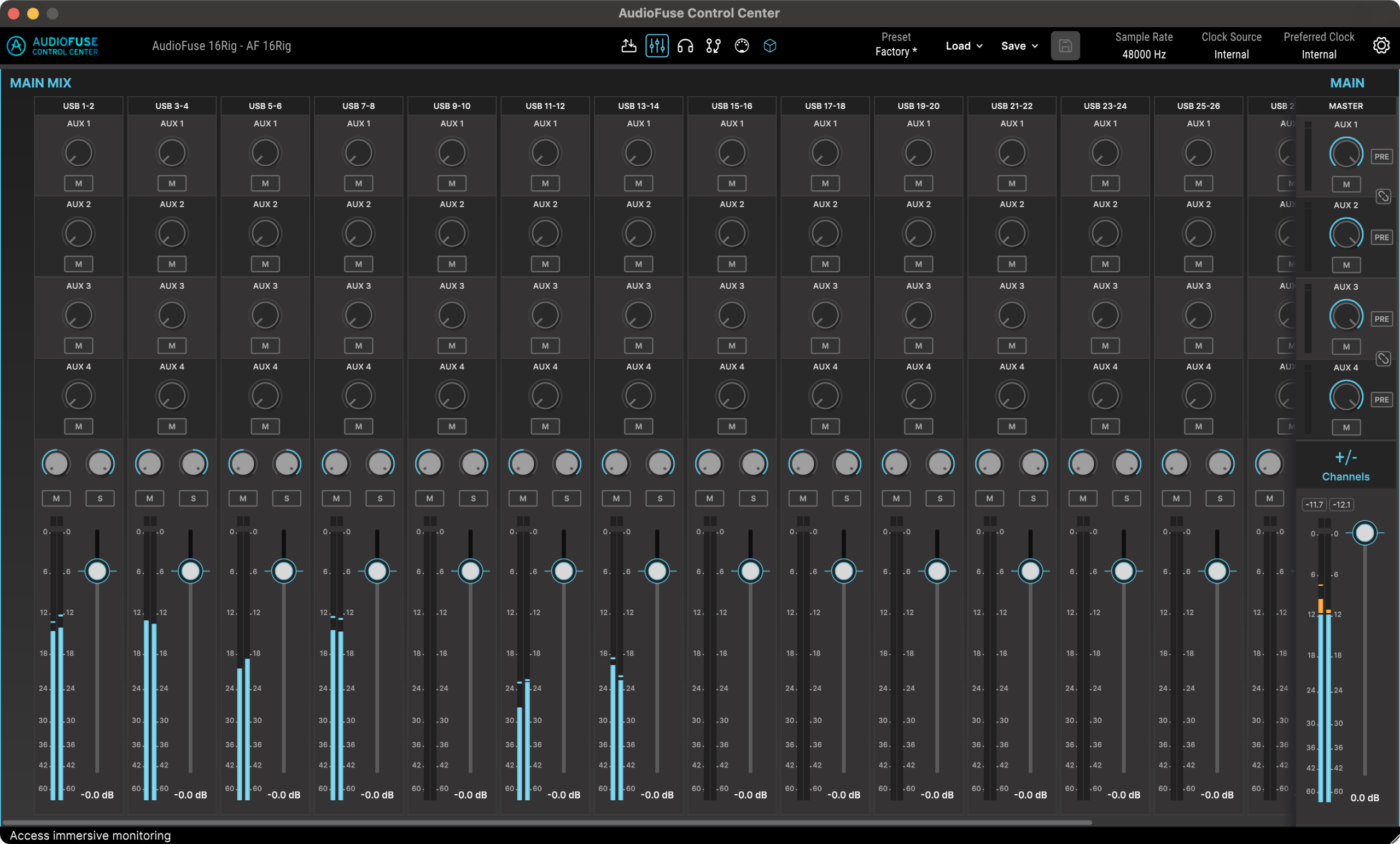Toggle PRE for master AUX 4
The image size is (1400, 844).
(x=1382, y=400)
